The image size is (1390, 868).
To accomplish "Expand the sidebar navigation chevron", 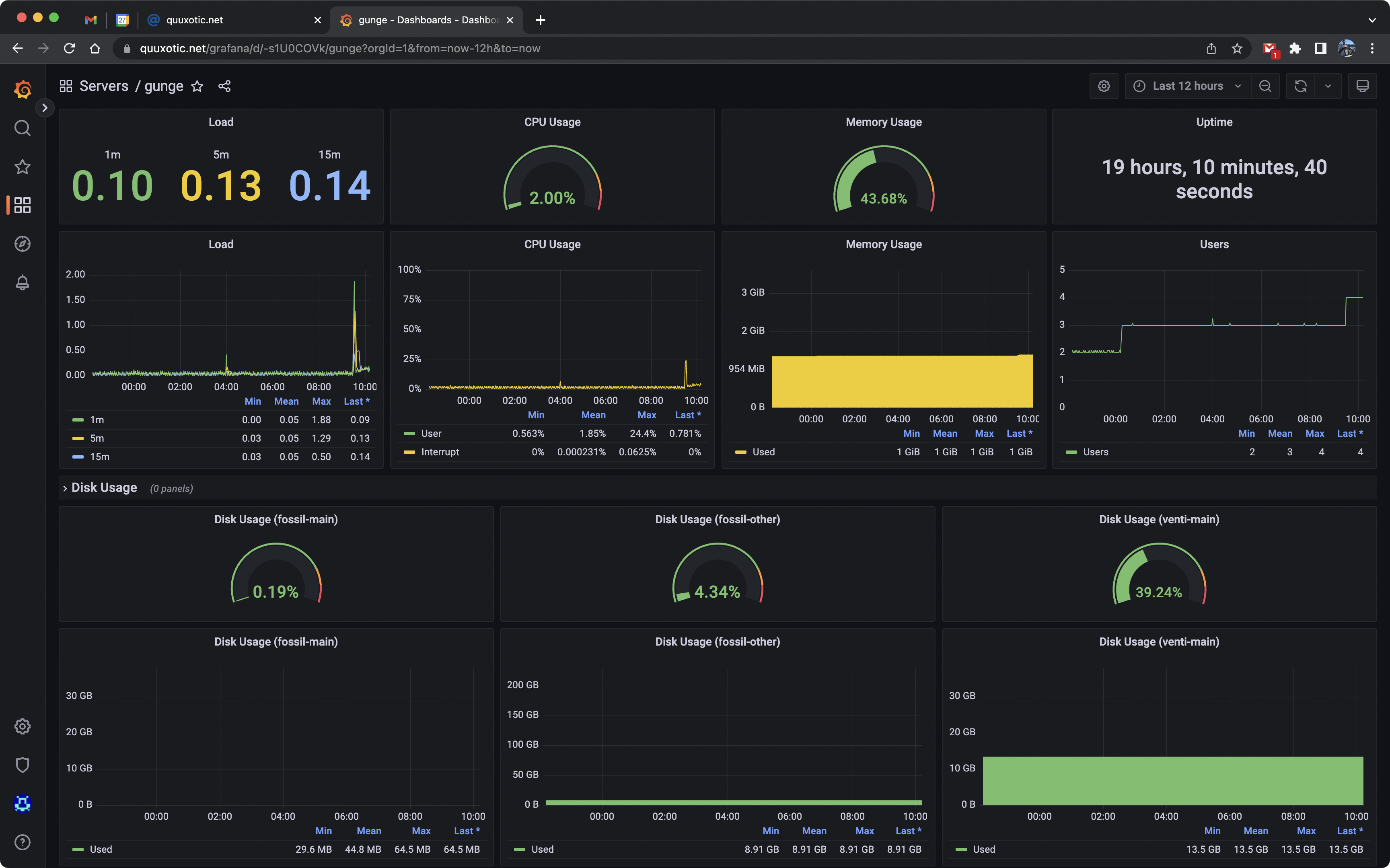I will coord(45,107).
